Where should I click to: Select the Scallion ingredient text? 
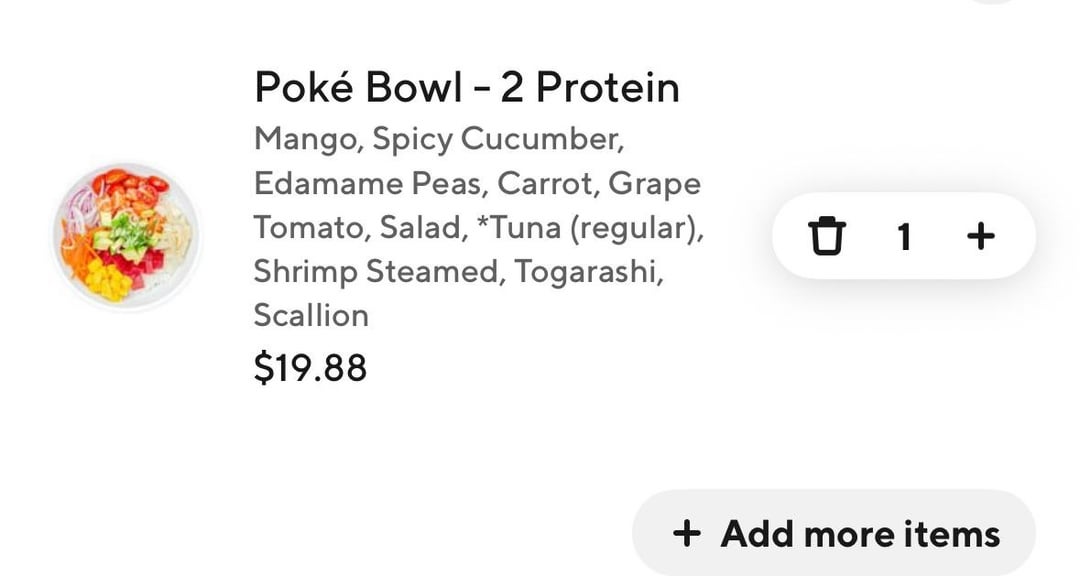pos(311,316)
